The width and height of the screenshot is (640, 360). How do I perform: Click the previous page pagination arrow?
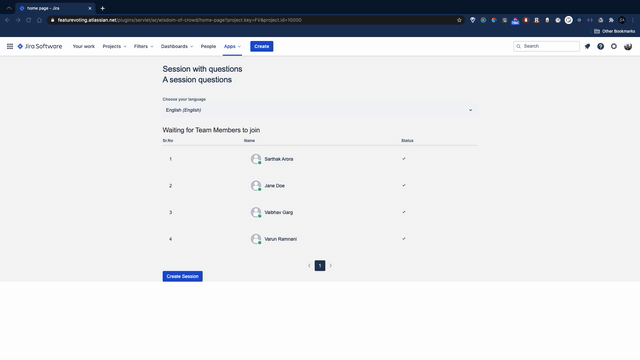[x=309, y=266]
